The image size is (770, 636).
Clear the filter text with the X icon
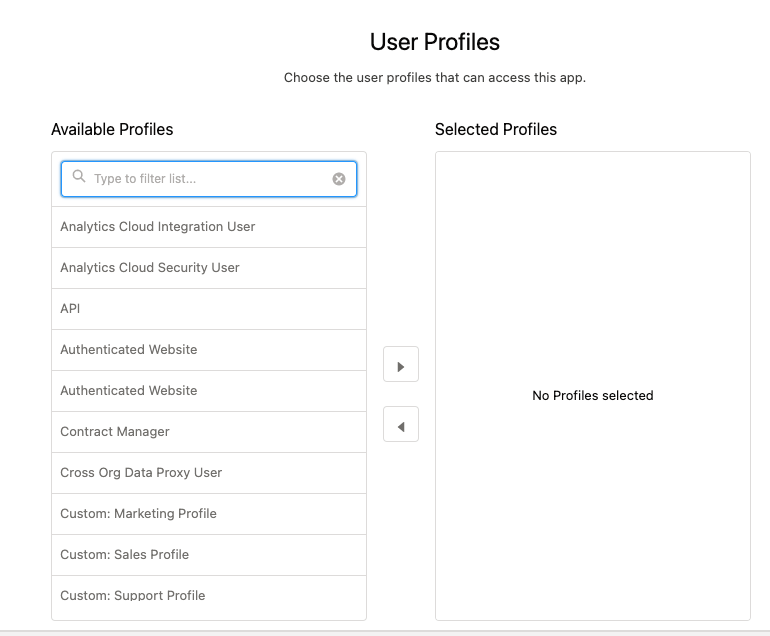click(x=339, y=179)
